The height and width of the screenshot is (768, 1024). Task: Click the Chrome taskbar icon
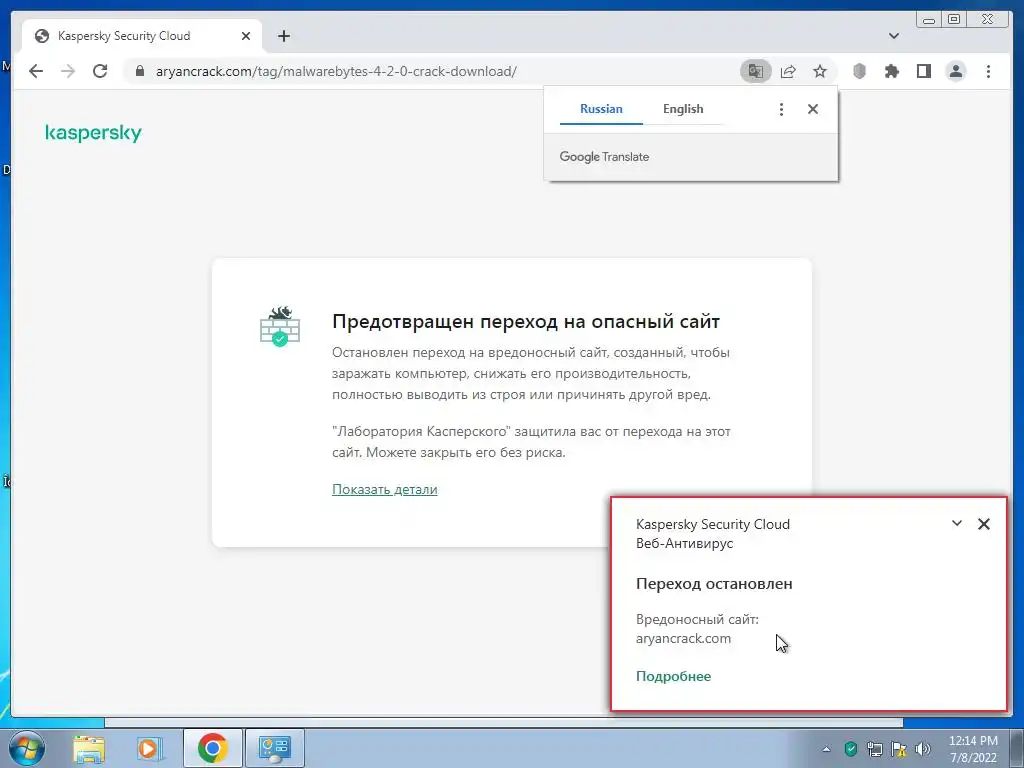click(x=212, y=748)
